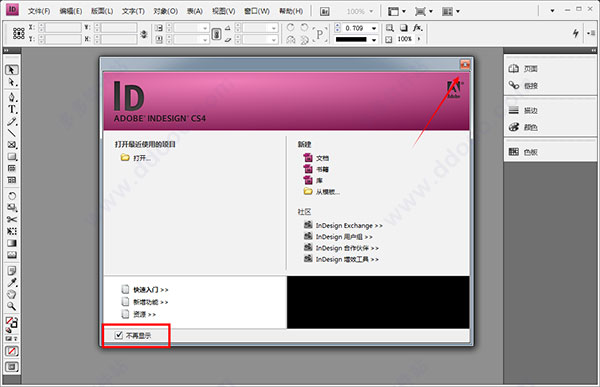The image size is (600, 387).
Task: Open the stroke weight 0.709 dropdown
Action: (374, 28)
